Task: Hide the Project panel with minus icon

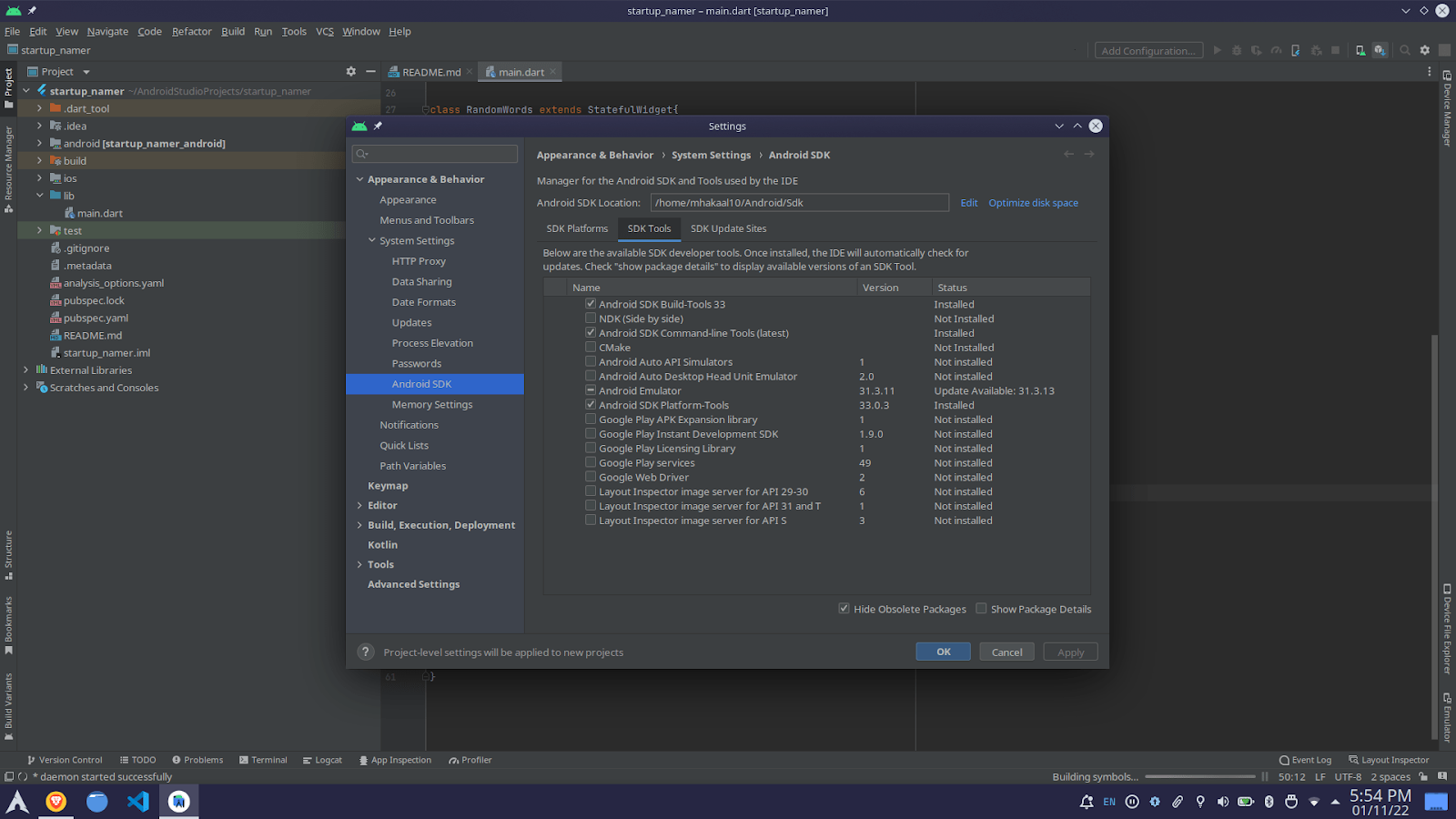Action: (370, 72)
